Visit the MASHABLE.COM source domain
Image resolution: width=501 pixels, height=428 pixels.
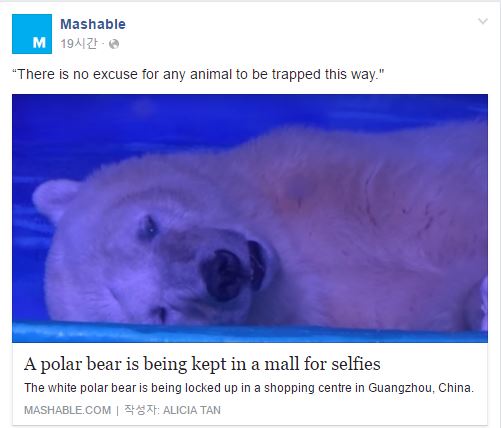coord(68,410)
